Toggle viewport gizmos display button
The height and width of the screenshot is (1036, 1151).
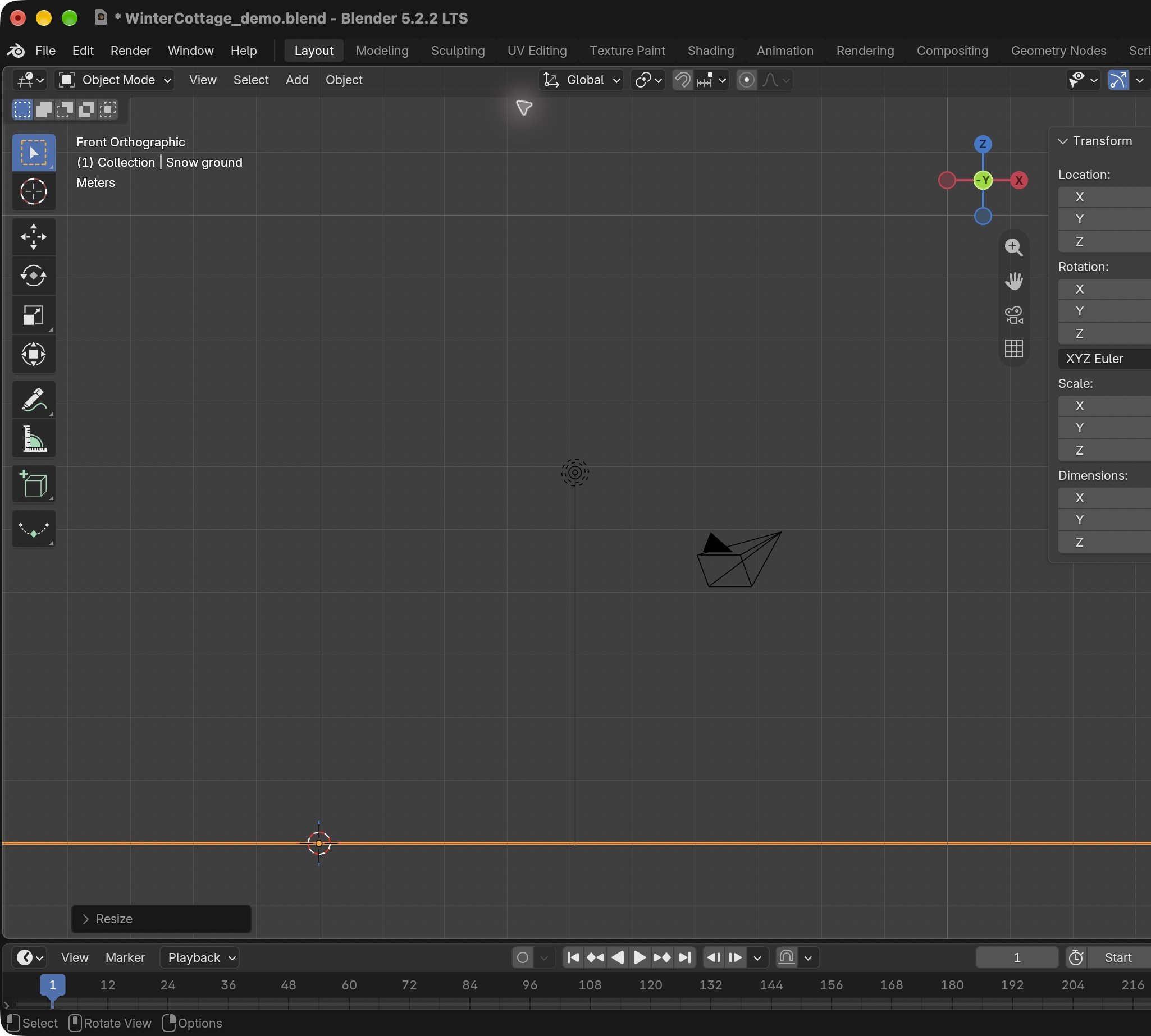pyautogui.click(x=1118, y=80)
